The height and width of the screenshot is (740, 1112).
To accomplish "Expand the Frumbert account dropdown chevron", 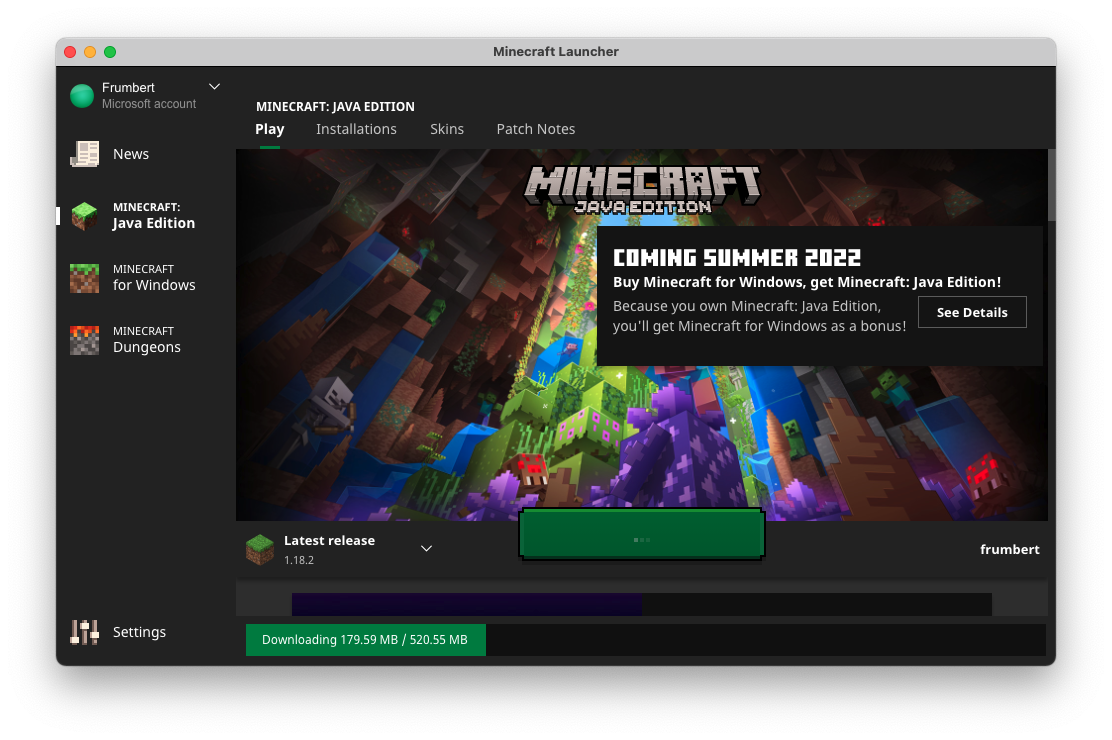I will tap(214, 87).
